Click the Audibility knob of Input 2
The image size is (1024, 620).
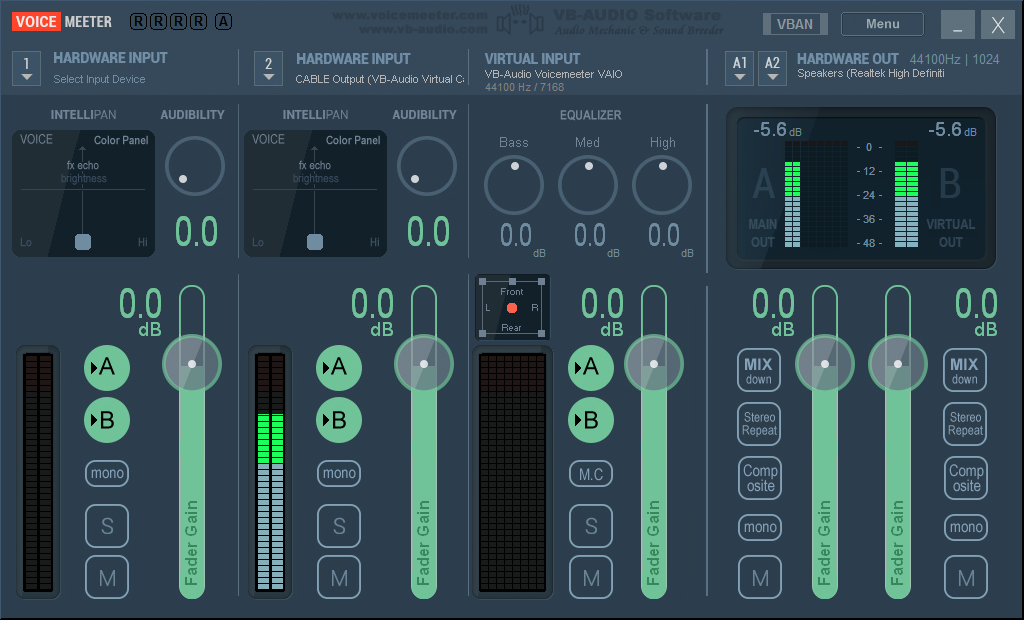pos(426,166)
